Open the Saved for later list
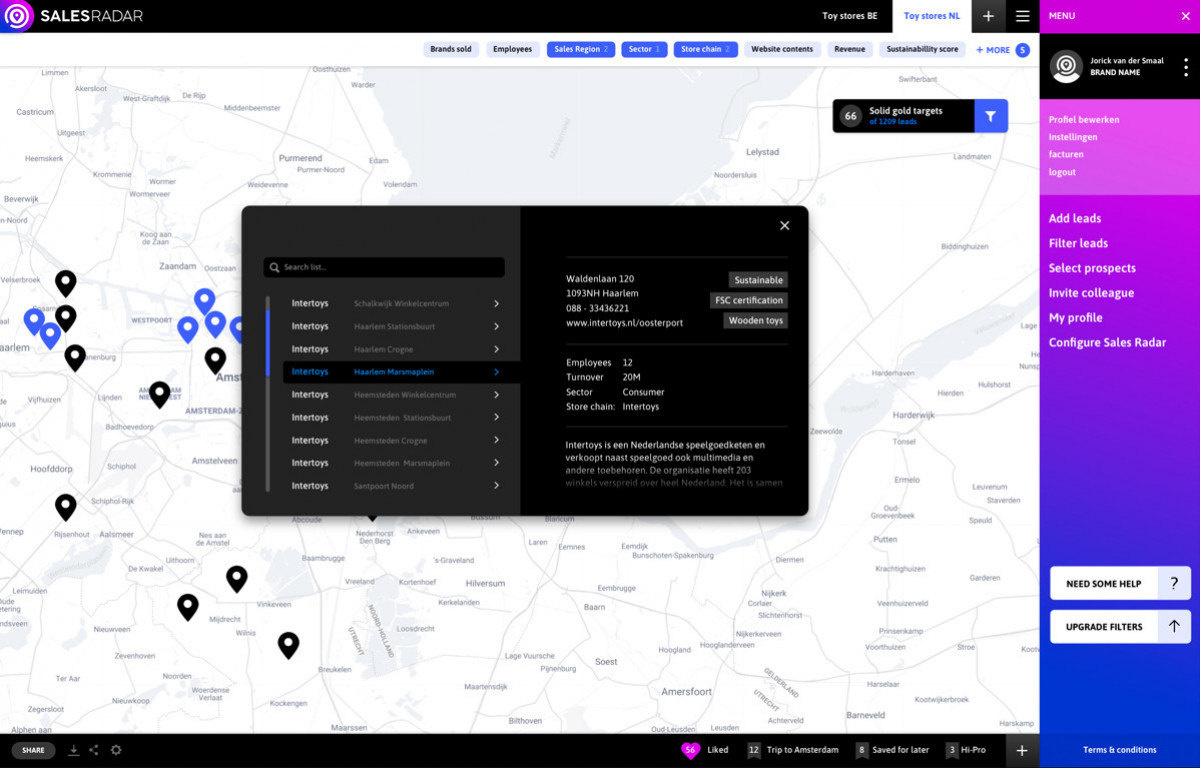 (892, 750)
